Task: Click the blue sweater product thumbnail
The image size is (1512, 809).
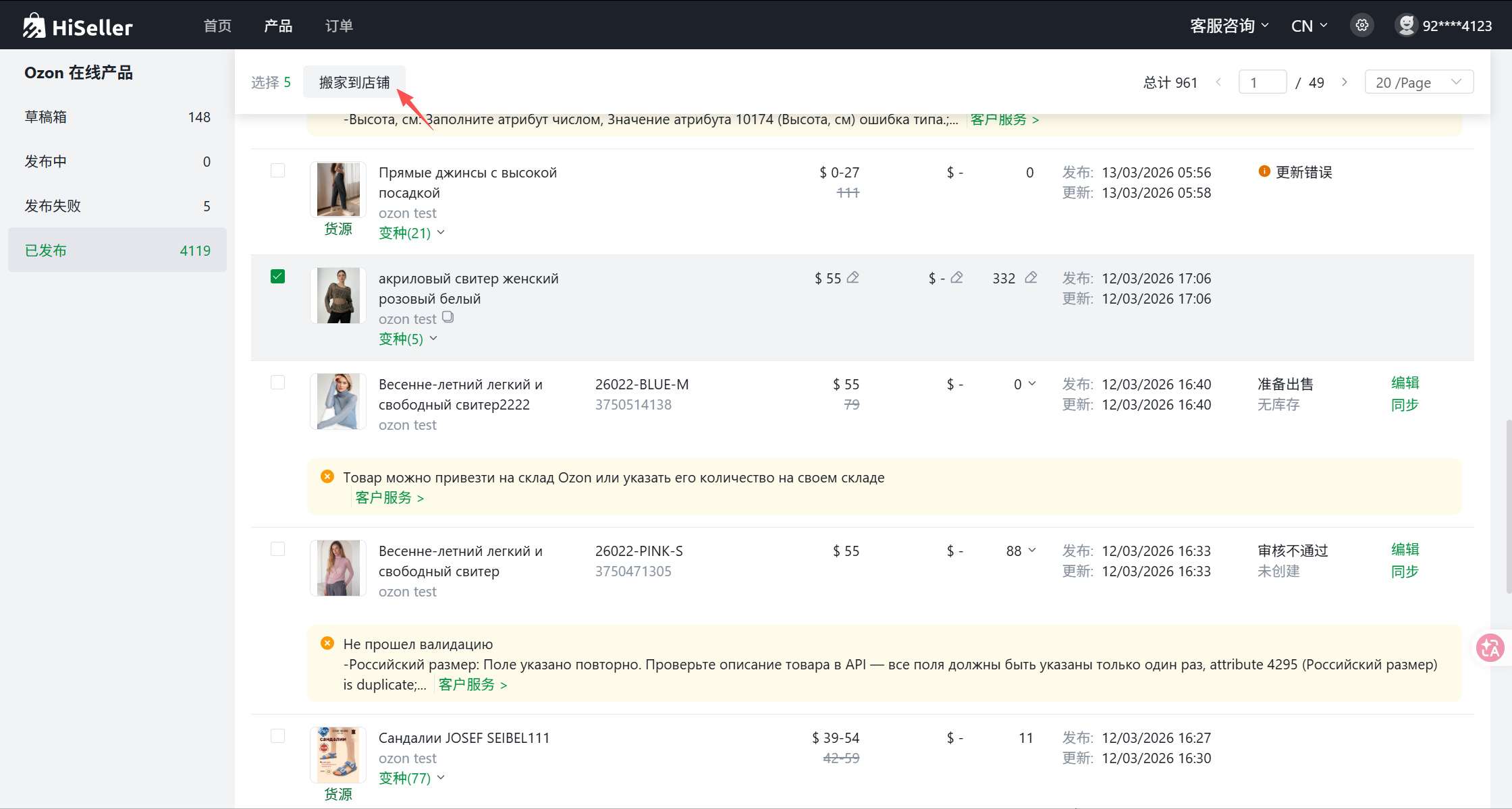Action: coord(338,401)
